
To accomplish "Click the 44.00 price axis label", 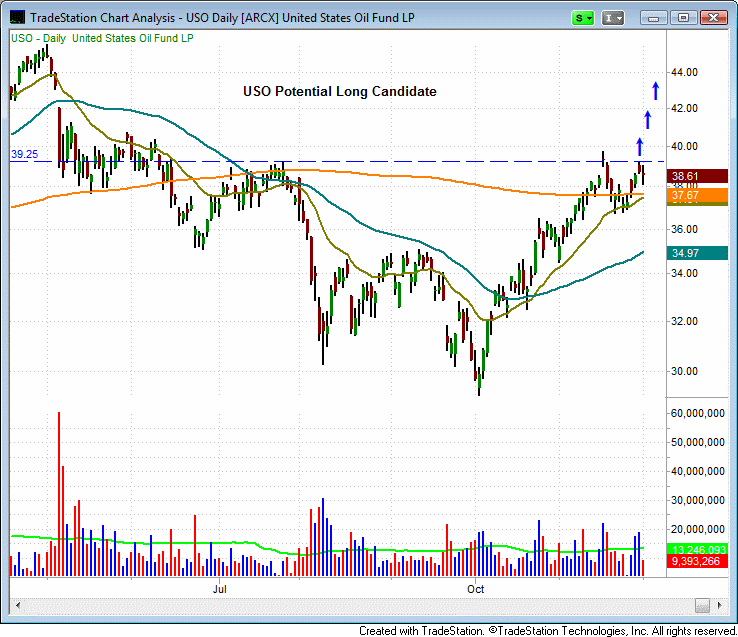I will point(685,73).
